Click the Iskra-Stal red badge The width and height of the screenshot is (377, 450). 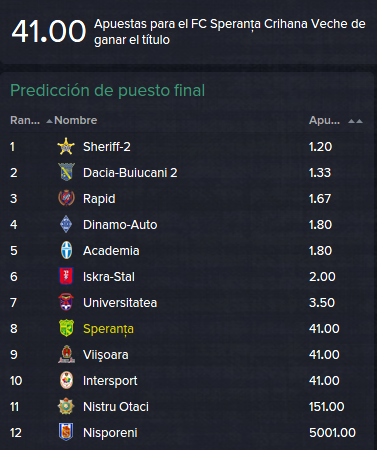tap(66, 276)
